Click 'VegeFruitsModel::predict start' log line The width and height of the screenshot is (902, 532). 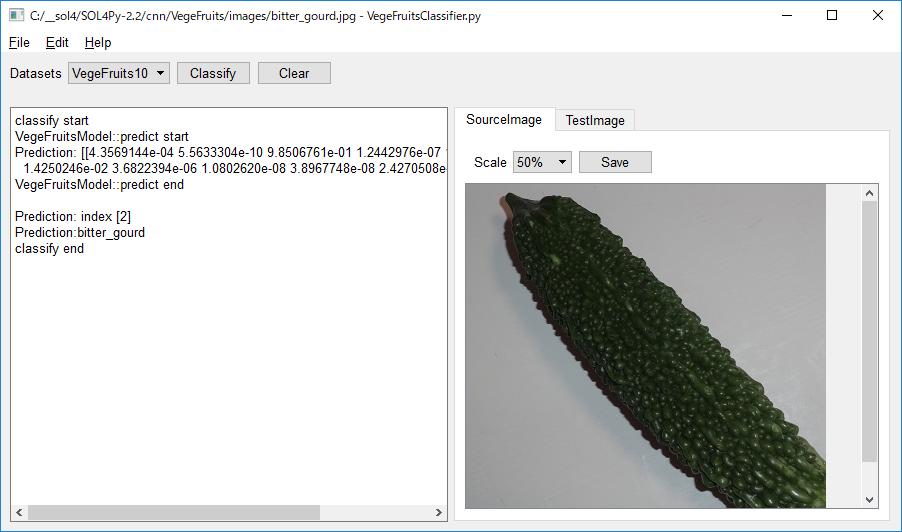pyautogui.click(x=102, y=137)
